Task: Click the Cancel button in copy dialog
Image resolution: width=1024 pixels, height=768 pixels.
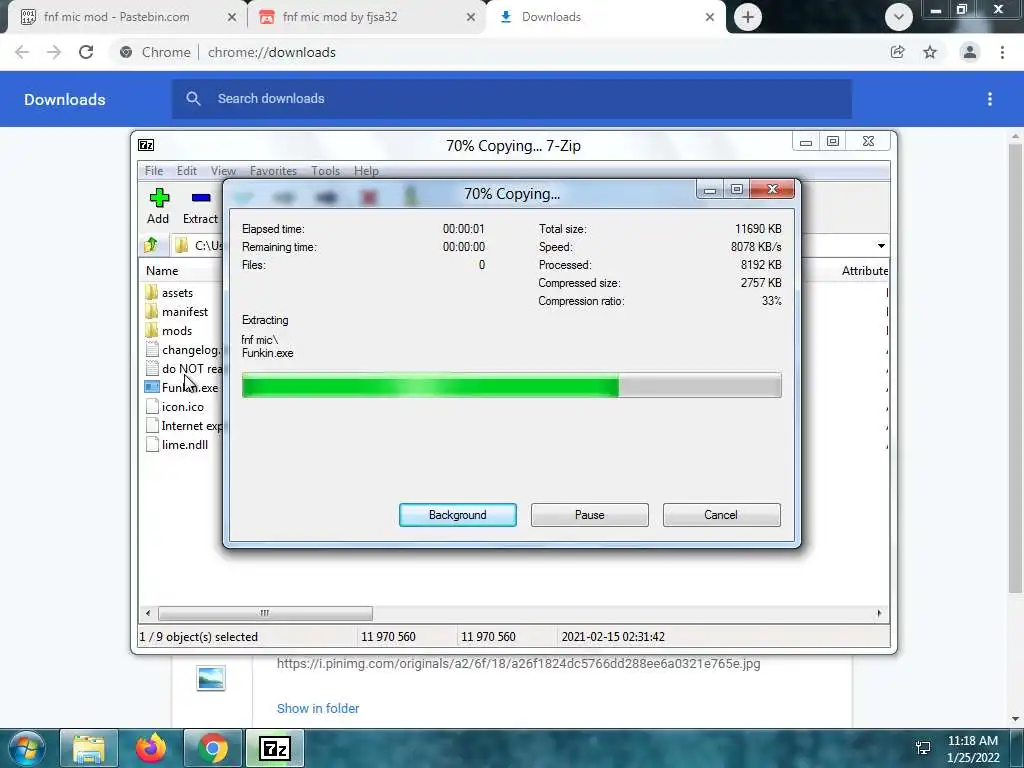Action: click(x=721, y=515)
